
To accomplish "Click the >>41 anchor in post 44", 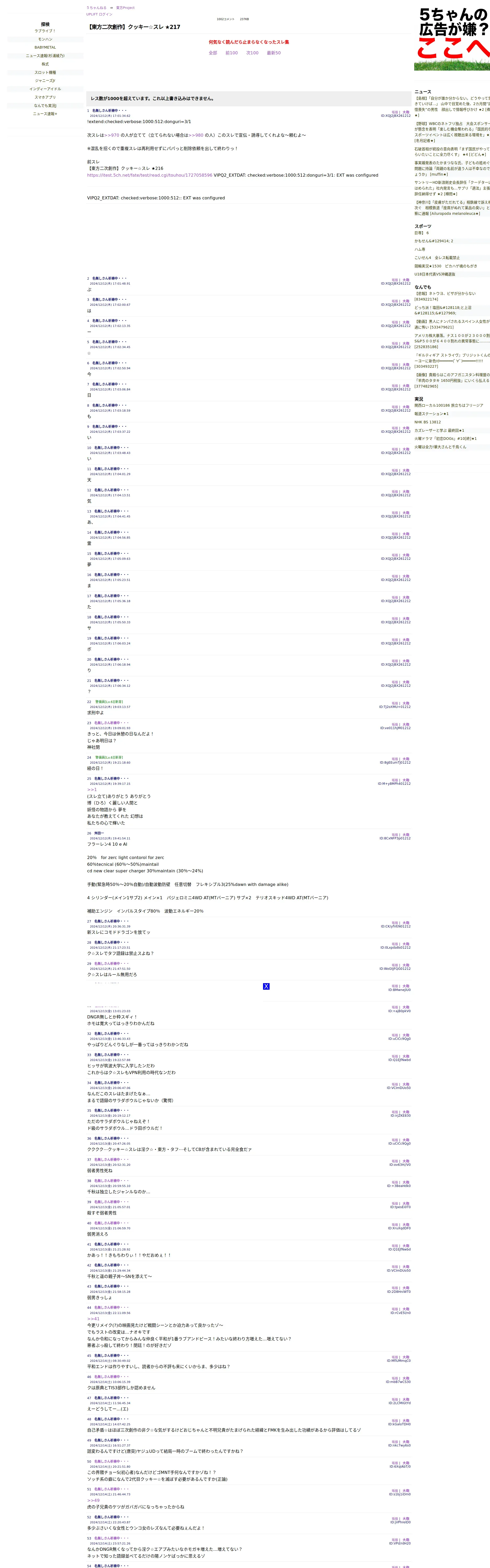I will tap(93, 1318).
